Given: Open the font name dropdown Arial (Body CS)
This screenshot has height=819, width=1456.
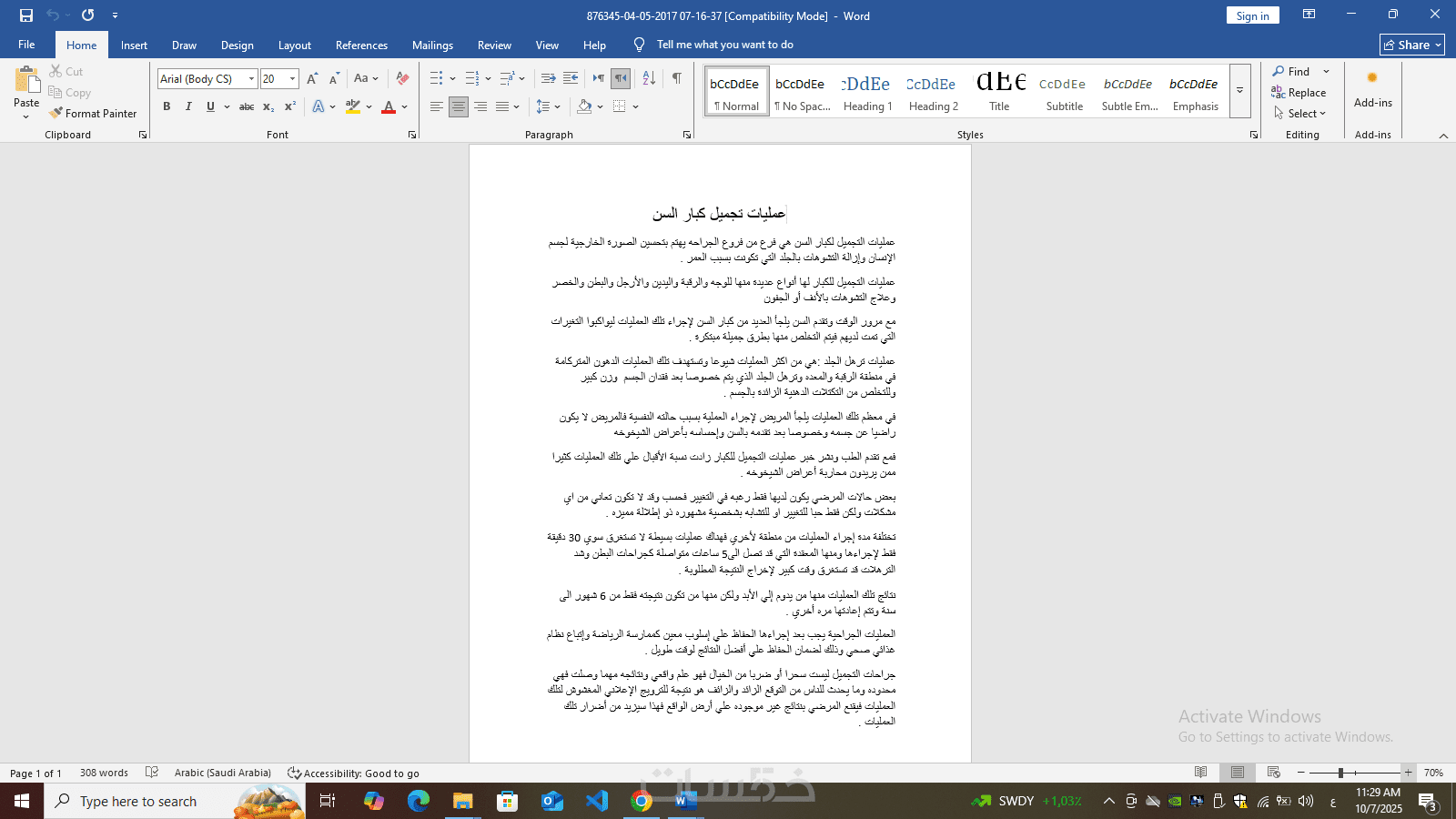Looking at the screenshot, I should 252,79.
